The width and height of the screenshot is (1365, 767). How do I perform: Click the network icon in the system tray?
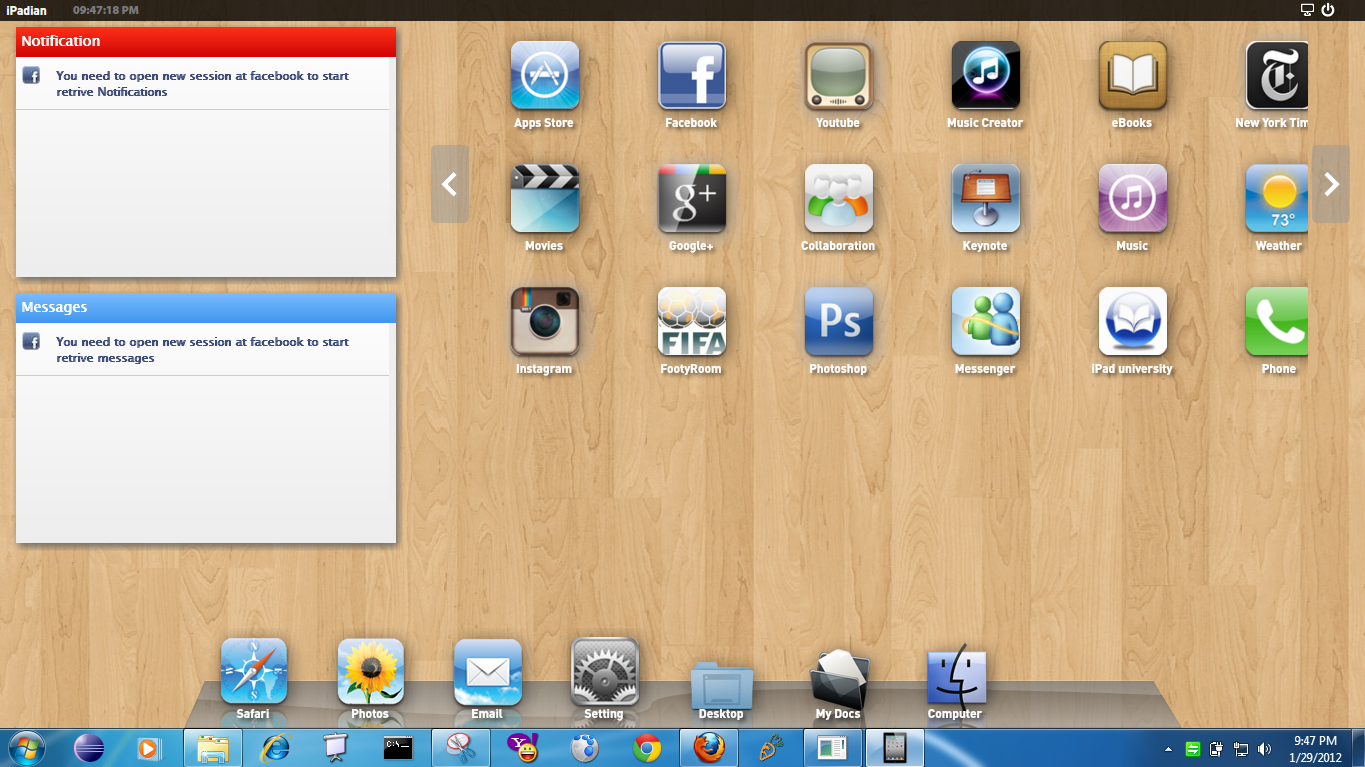coord(1241,748)
